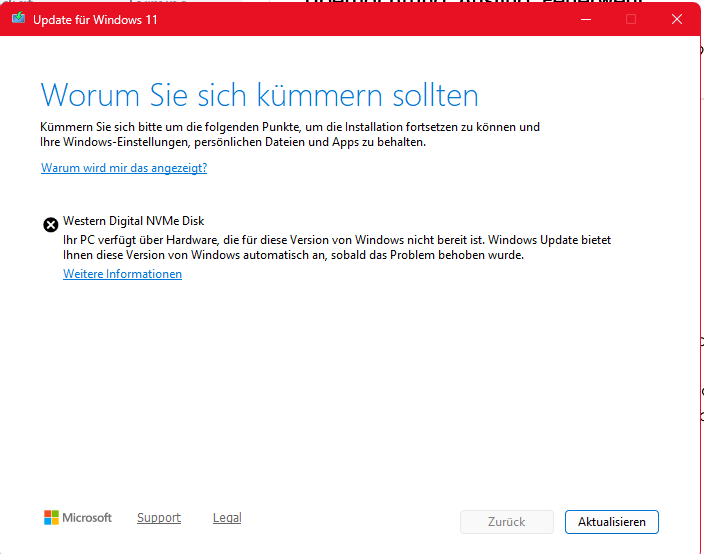This screenshot has width=704, height=554.
Task: Click the Windows 11 update app icon in title bar
Action: [x=18, y=18]
